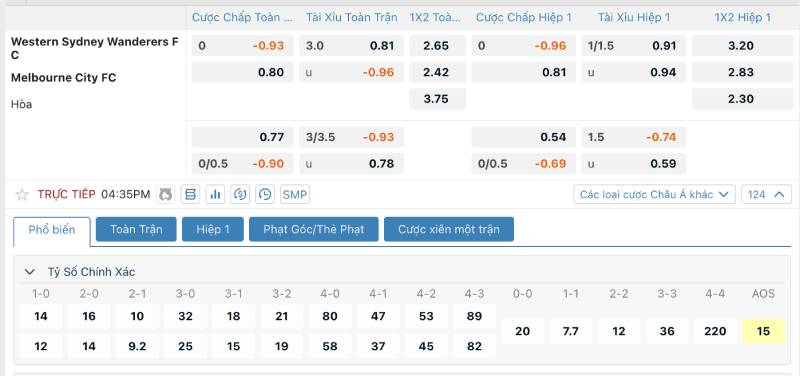
Task: Collapse the Tỷ Số Chính Xác section
Action: tap(30, 272)
